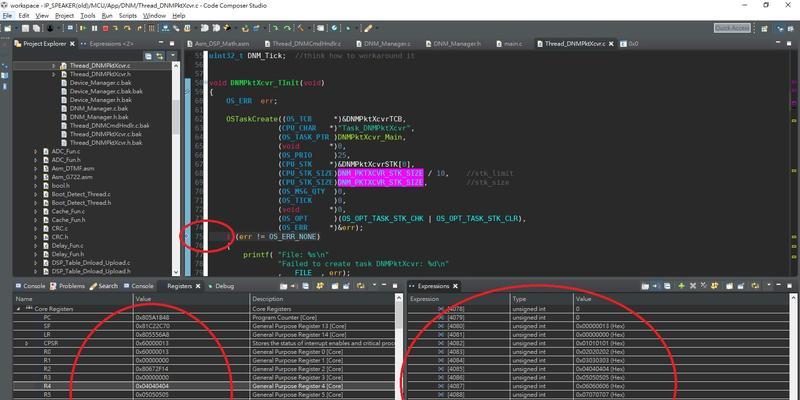Select DNM_Manager.h.bak file
Image resolution: width=800 pixels, height=400 pixels.
[94, 117]
